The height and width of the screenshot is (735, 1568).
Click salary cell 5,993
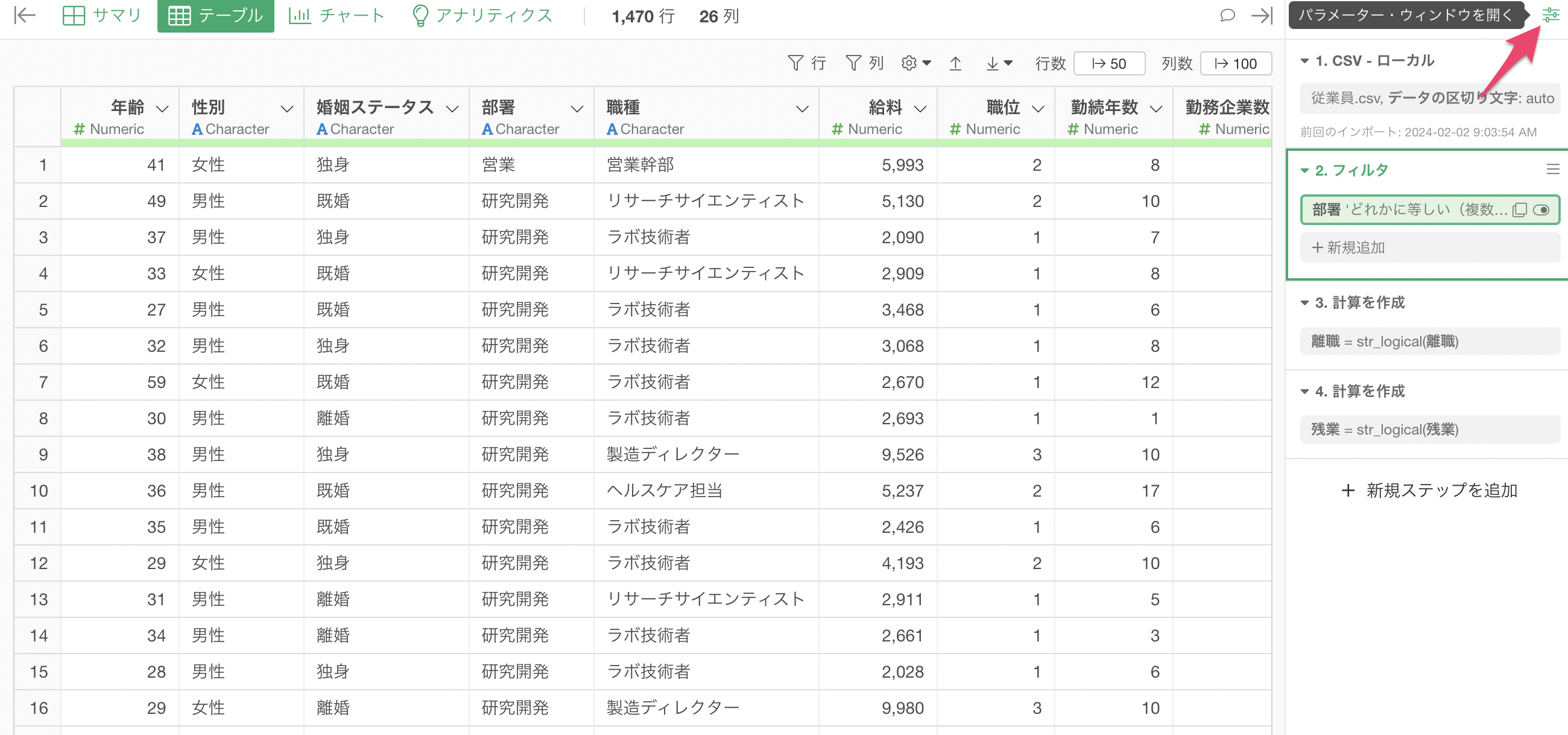click(877, 164)
